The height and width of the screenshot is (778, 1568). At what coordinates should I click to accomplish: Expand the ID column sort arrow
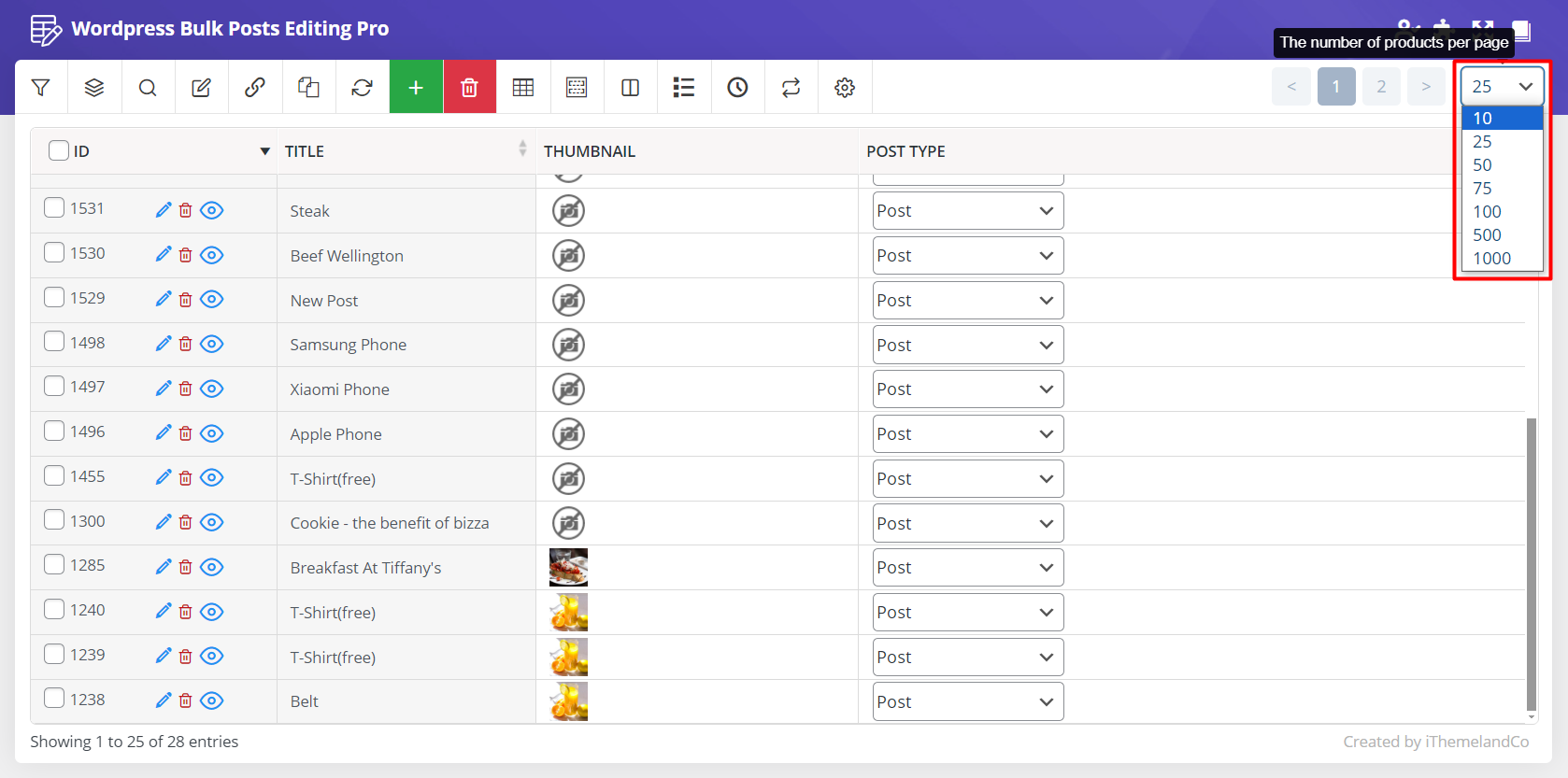[264, 151]
